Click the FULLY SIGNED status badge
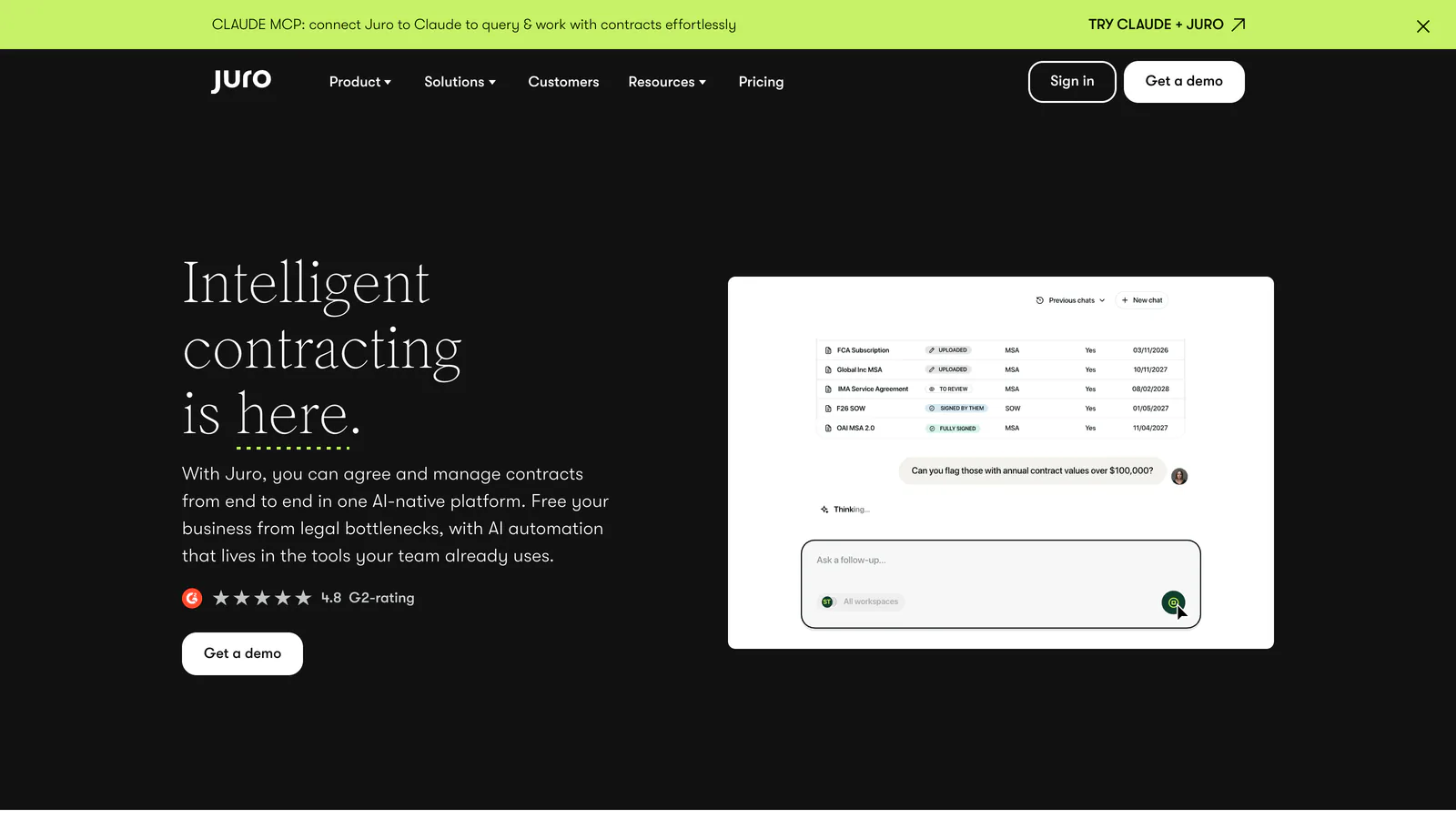This screenshot has height=819, width=1456. pos(953,428)
